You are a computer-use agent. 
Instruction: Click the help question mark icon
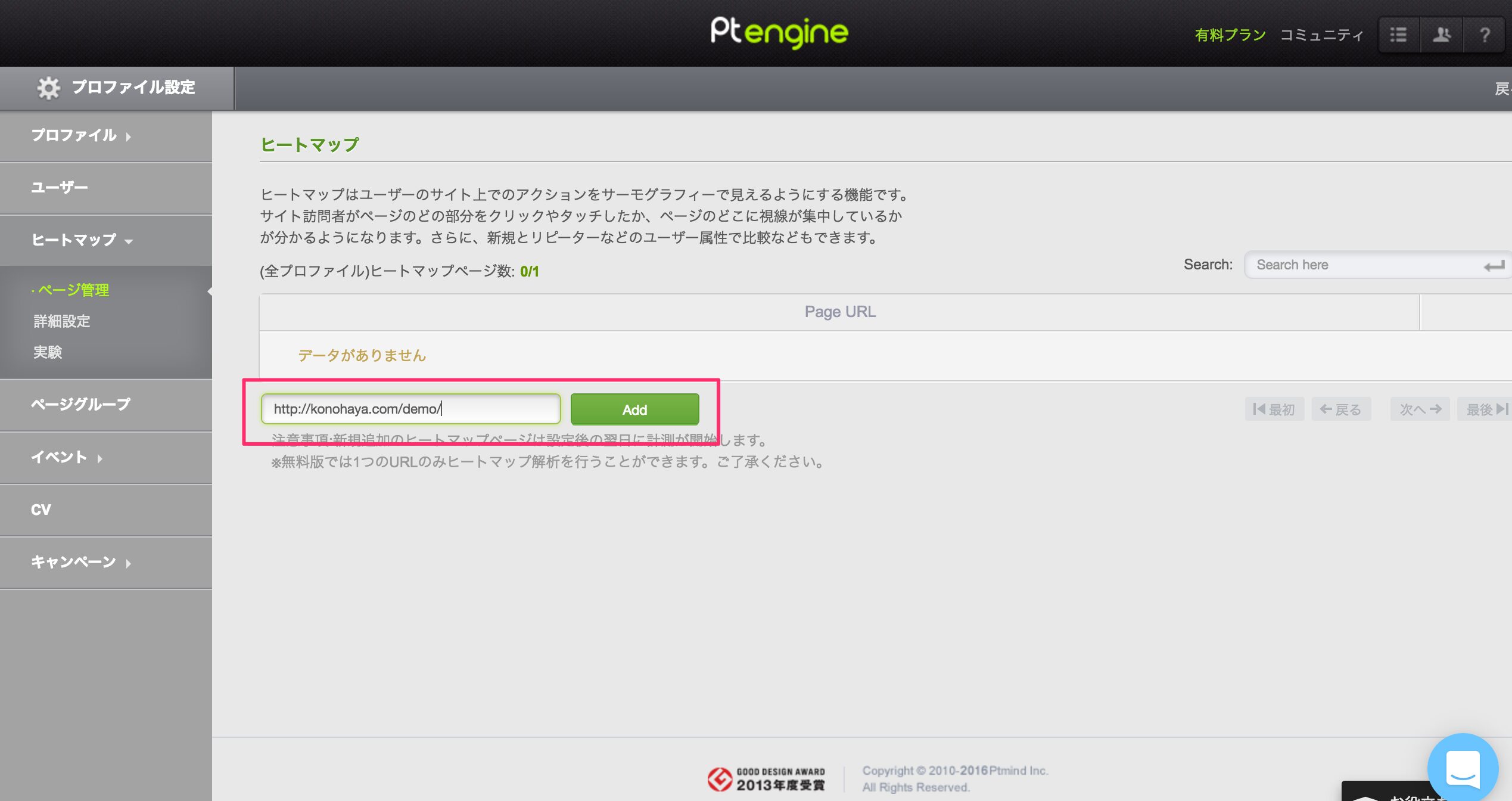[1484, 34]
